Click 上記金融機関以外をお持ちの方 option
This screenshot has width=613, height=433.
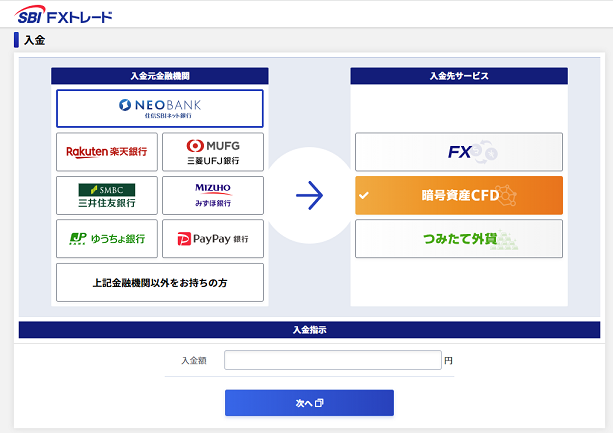click(160, 283)
